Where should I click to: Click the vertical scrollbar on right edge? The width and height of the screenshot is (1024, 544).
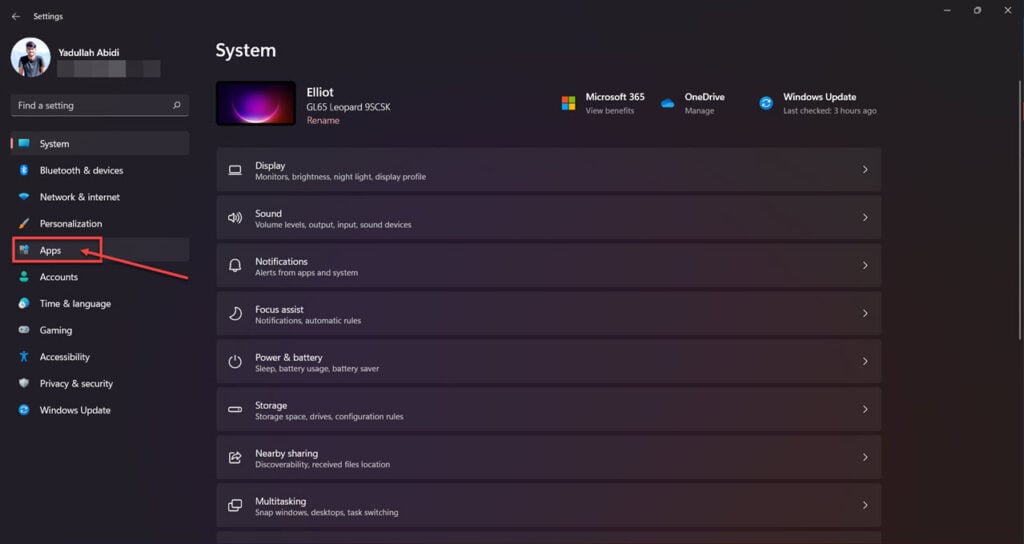(x=1021, y=209)
